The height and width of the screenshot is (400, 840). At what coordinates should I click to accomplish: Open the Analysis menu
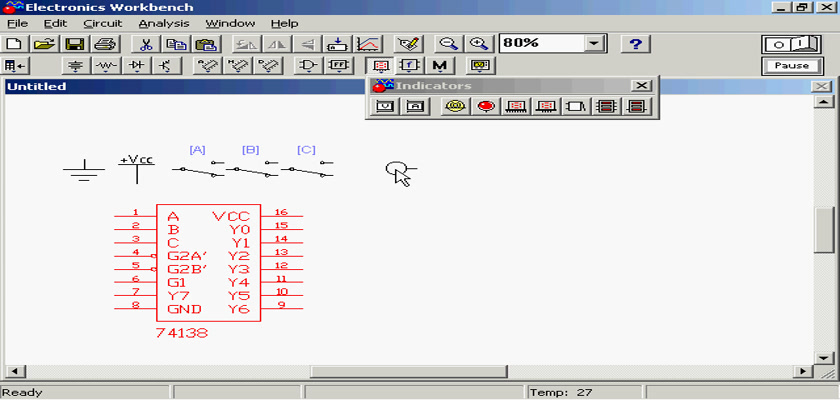164,24
